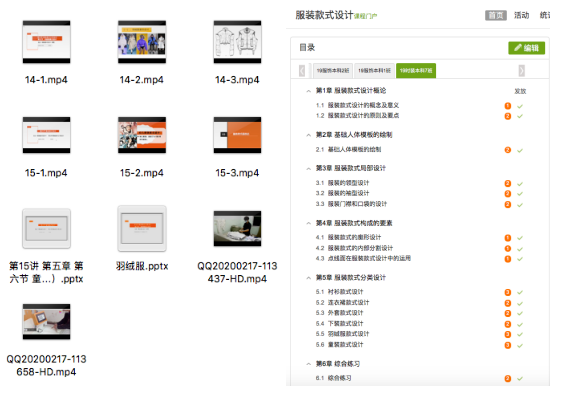565x393 pixels.
Task: Select QQ20200217-113437-HD.mp4 video icon
Action: (x=237, y=228)
